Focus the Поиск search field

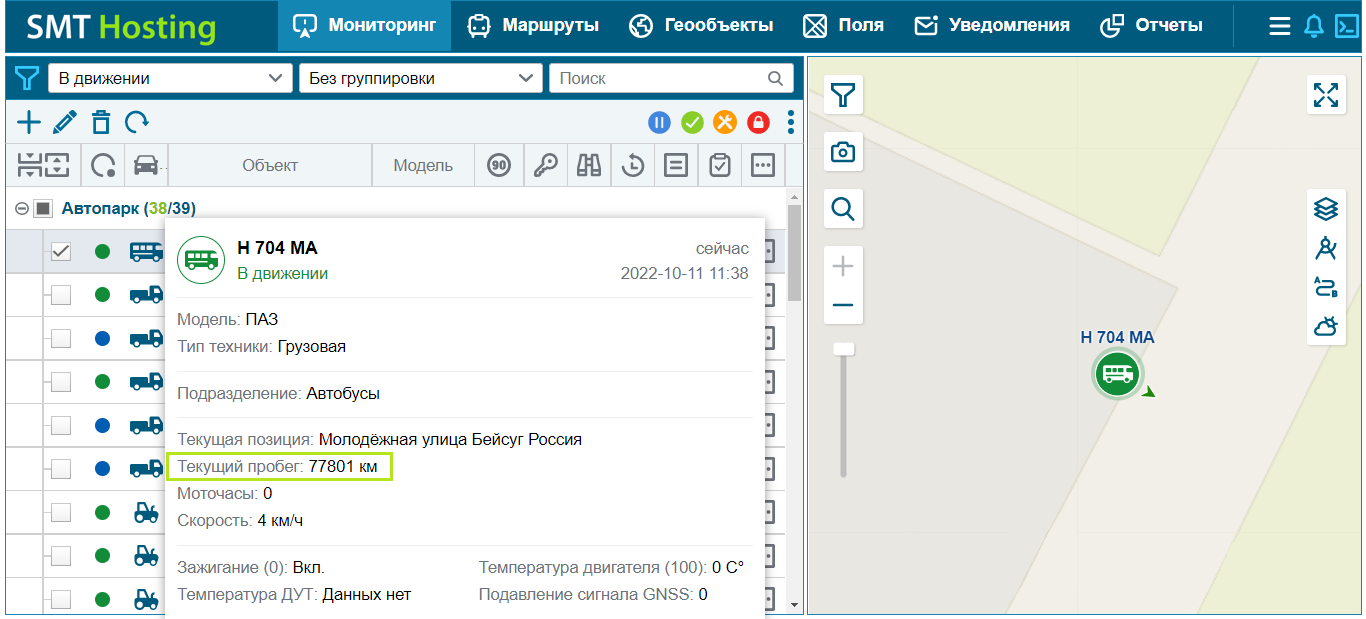[x=671, y=78]
